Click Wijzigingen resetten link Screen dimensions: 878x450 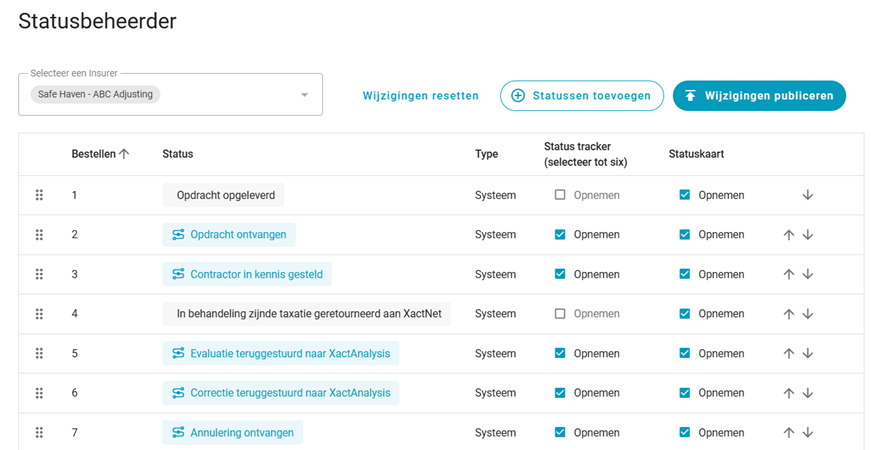pos(420,96)
